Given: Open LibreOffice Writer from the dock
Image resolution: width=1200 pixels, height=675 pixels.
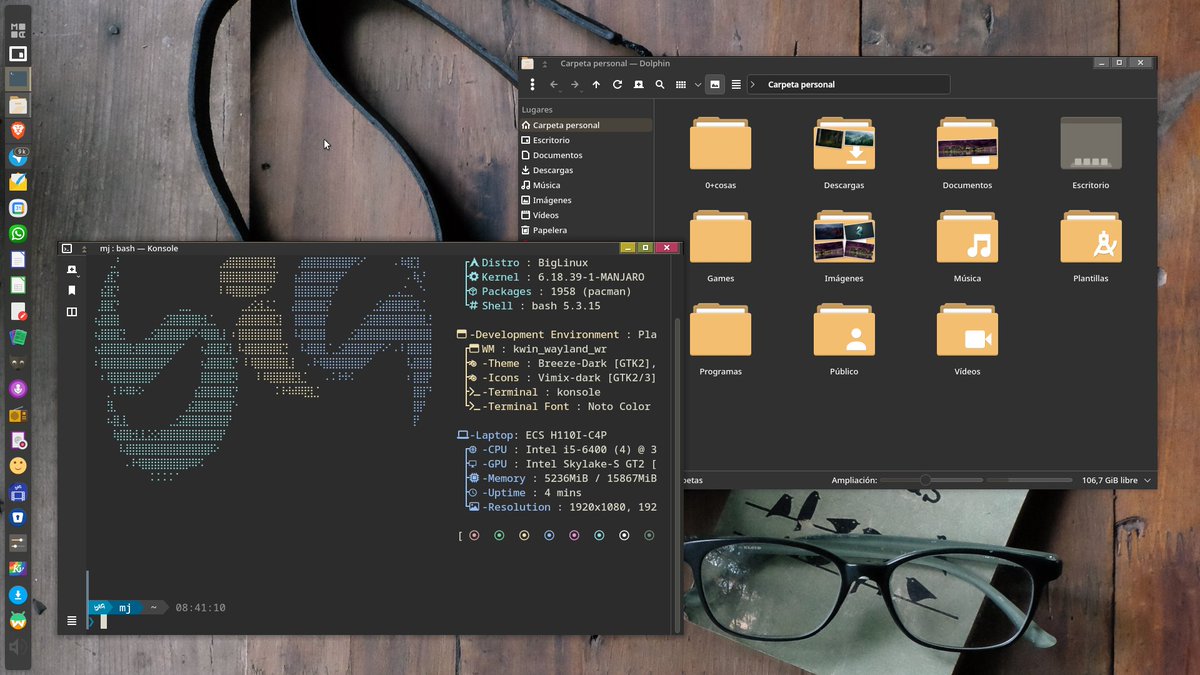Looking at the screenshot, I should (x=18, y=260).
